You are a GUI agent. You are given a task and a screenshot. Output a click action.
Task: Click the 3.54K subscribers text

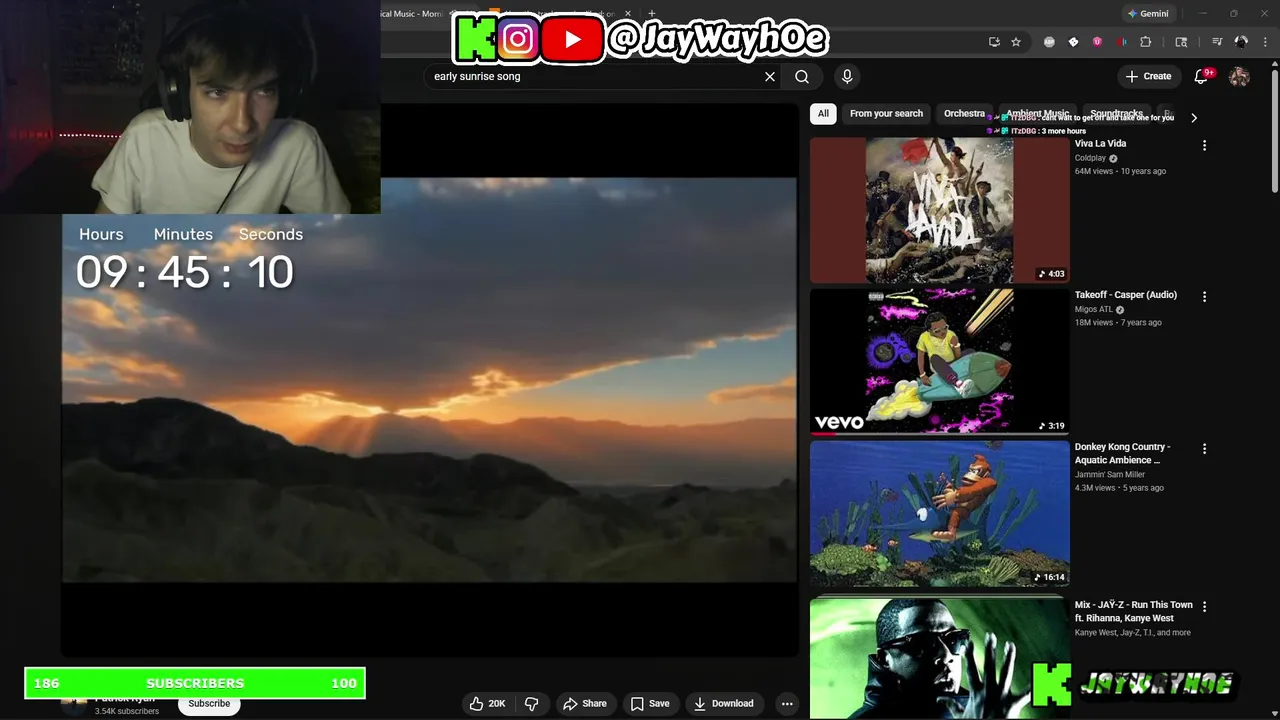point(127,711)
